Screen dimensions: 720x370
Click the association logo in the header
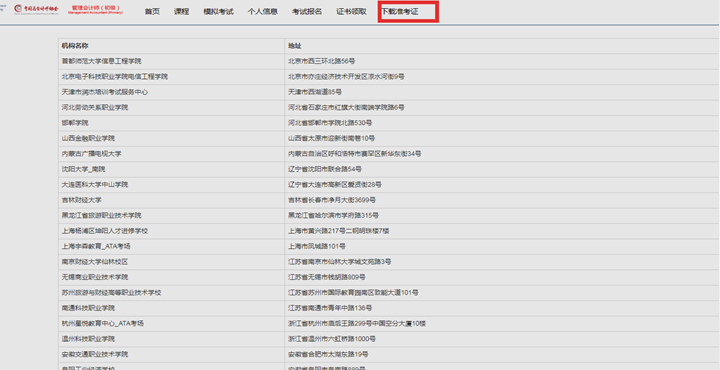pos(36,9)
